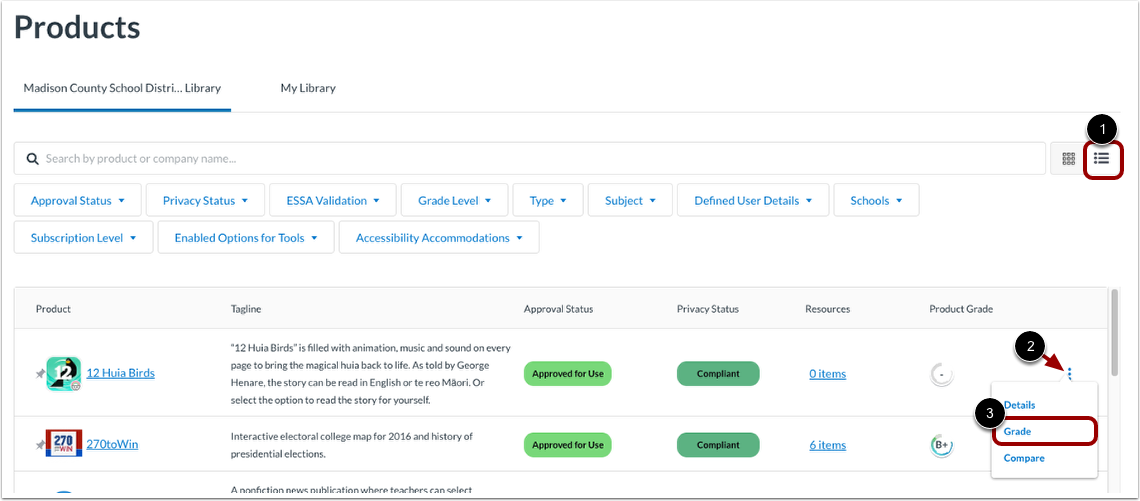Open the 0 items resources link
Image resolution: width=1140 pixels, height=501 pixels.
click(x=827, y=374)
